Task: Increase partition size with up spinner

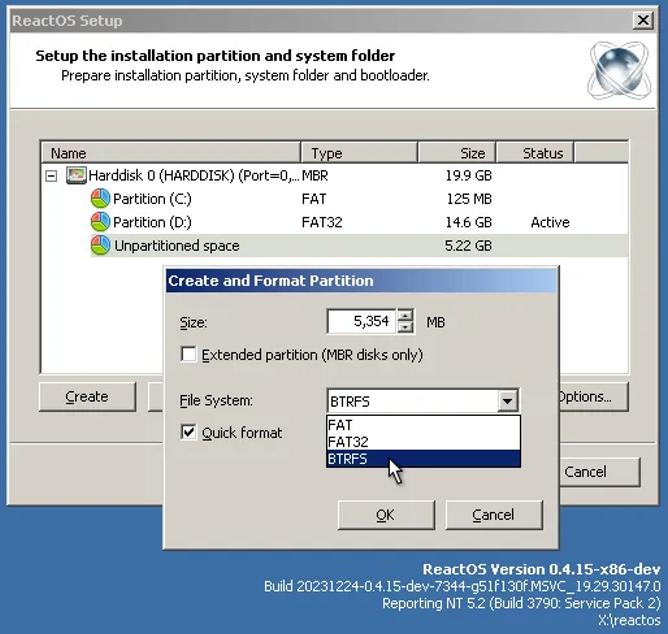Action: click(x=406, y=315)
